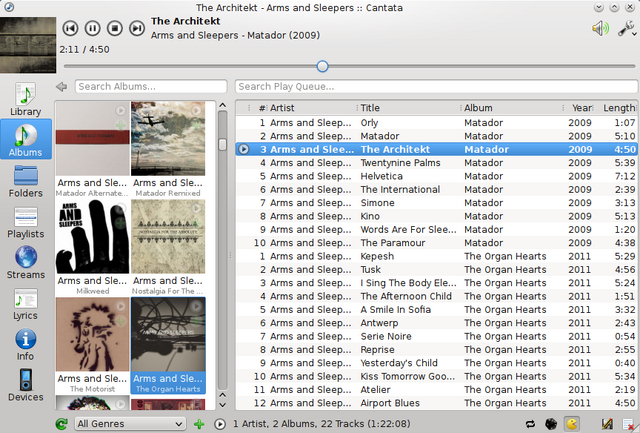This screenshot has height=433, width=640.
Task: Select the playing track 'The Architekt'
Action: [x=436, y=149]
